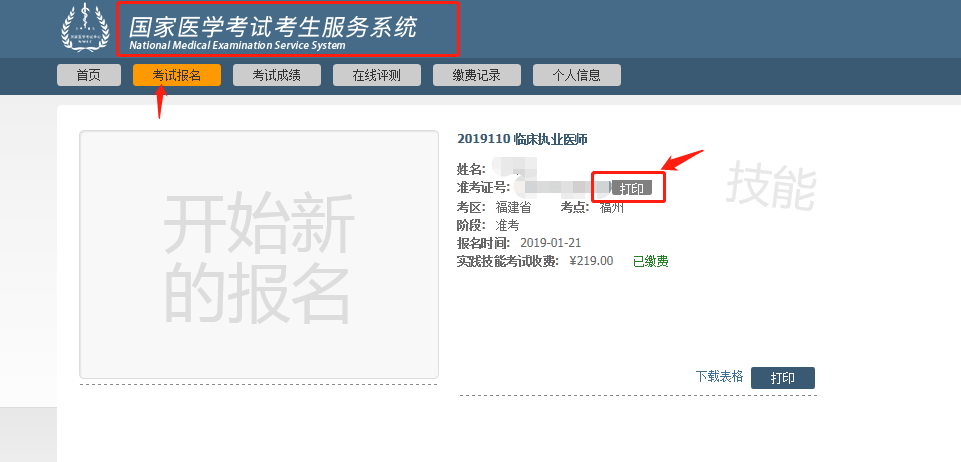The width and height of the screenshot is (961, 462).
Task: Open the 考试报名 tab
Action: pos(176,75)
